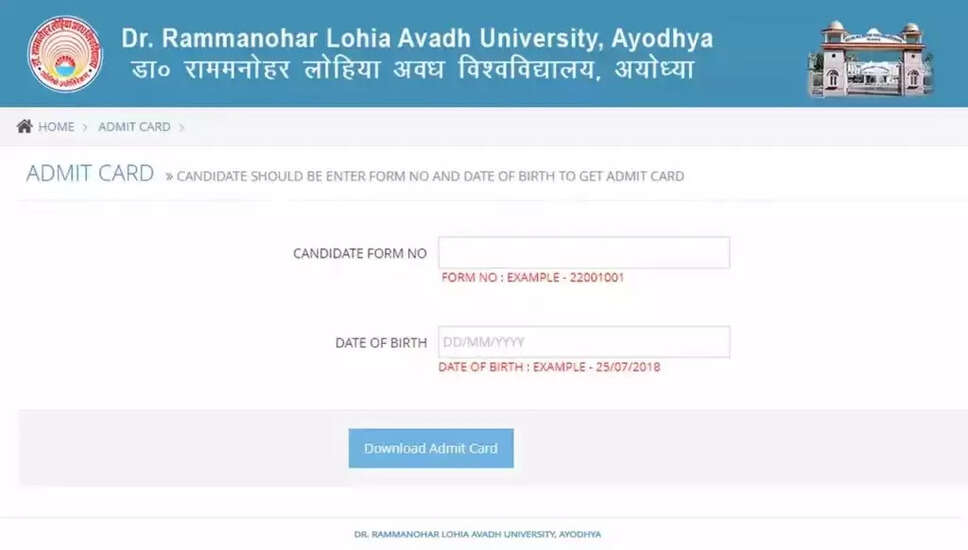Click the circular university logo
Screen dimensions: 968x550
(65, 54)
